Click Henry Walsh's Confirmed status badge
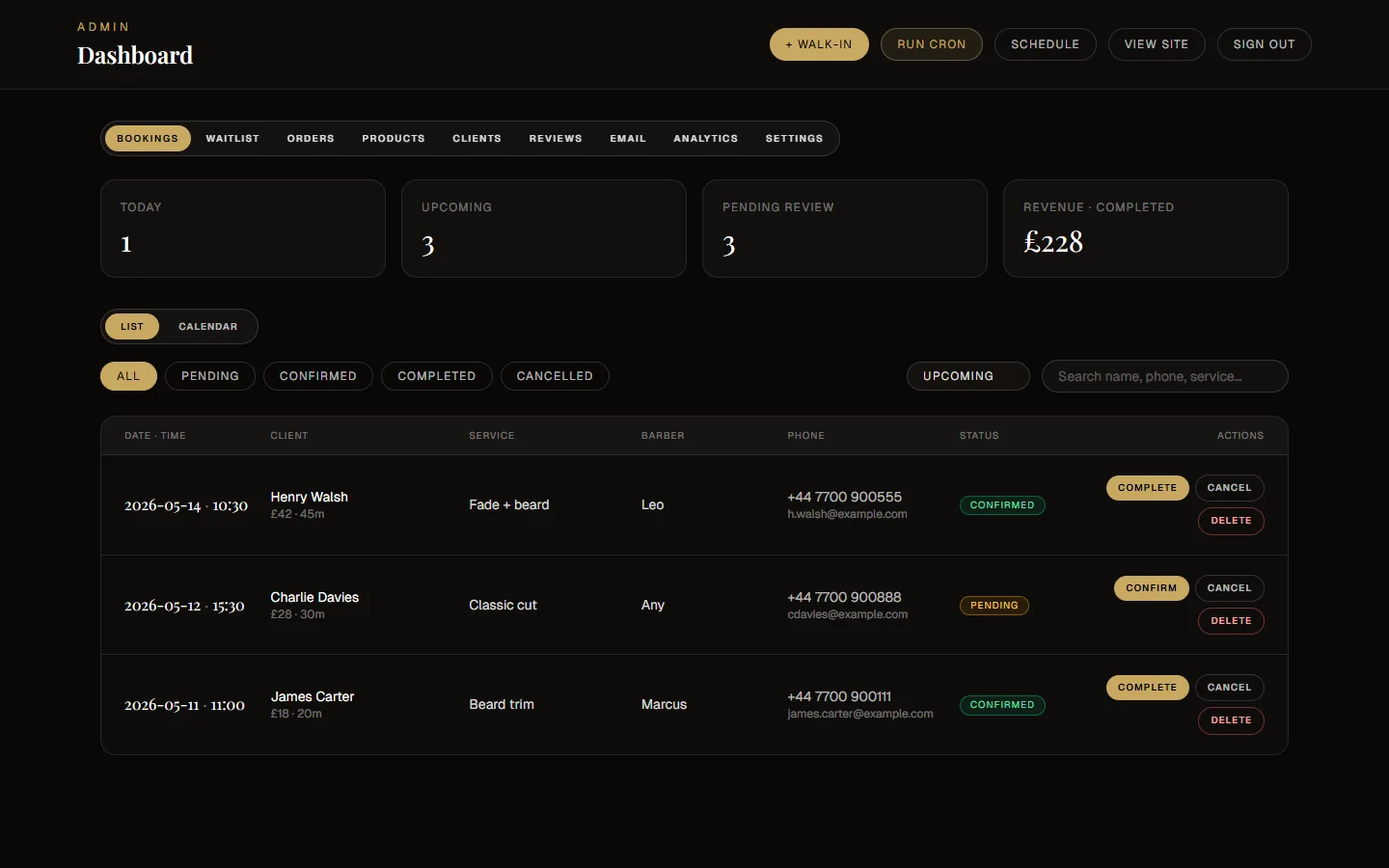1389x868 pixels. point(1002,505)
